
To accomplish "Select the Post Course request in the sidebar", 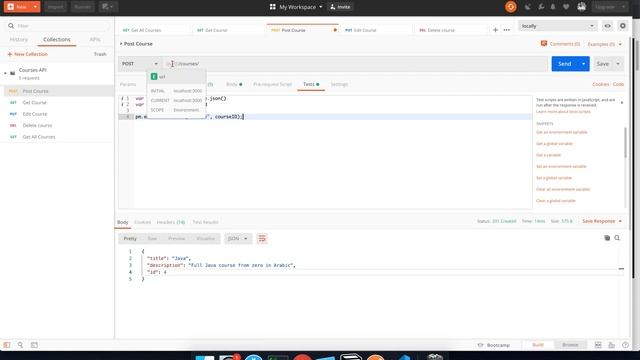I will coord(57,91).
